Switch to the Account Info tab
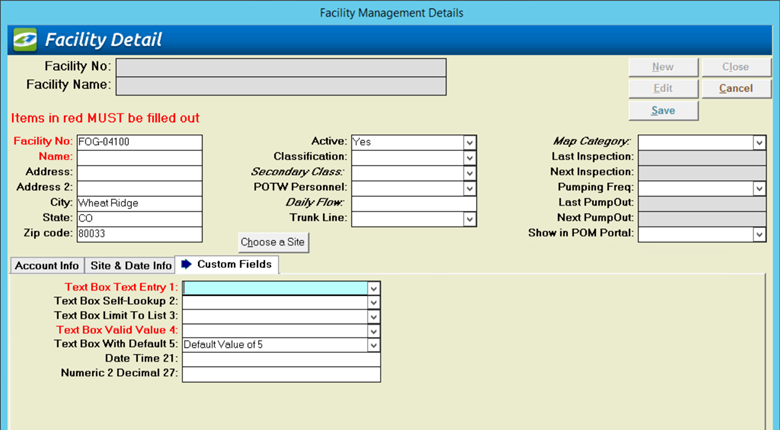The width and height of the screenshot is (780, 430). click(x=47, y=266)
